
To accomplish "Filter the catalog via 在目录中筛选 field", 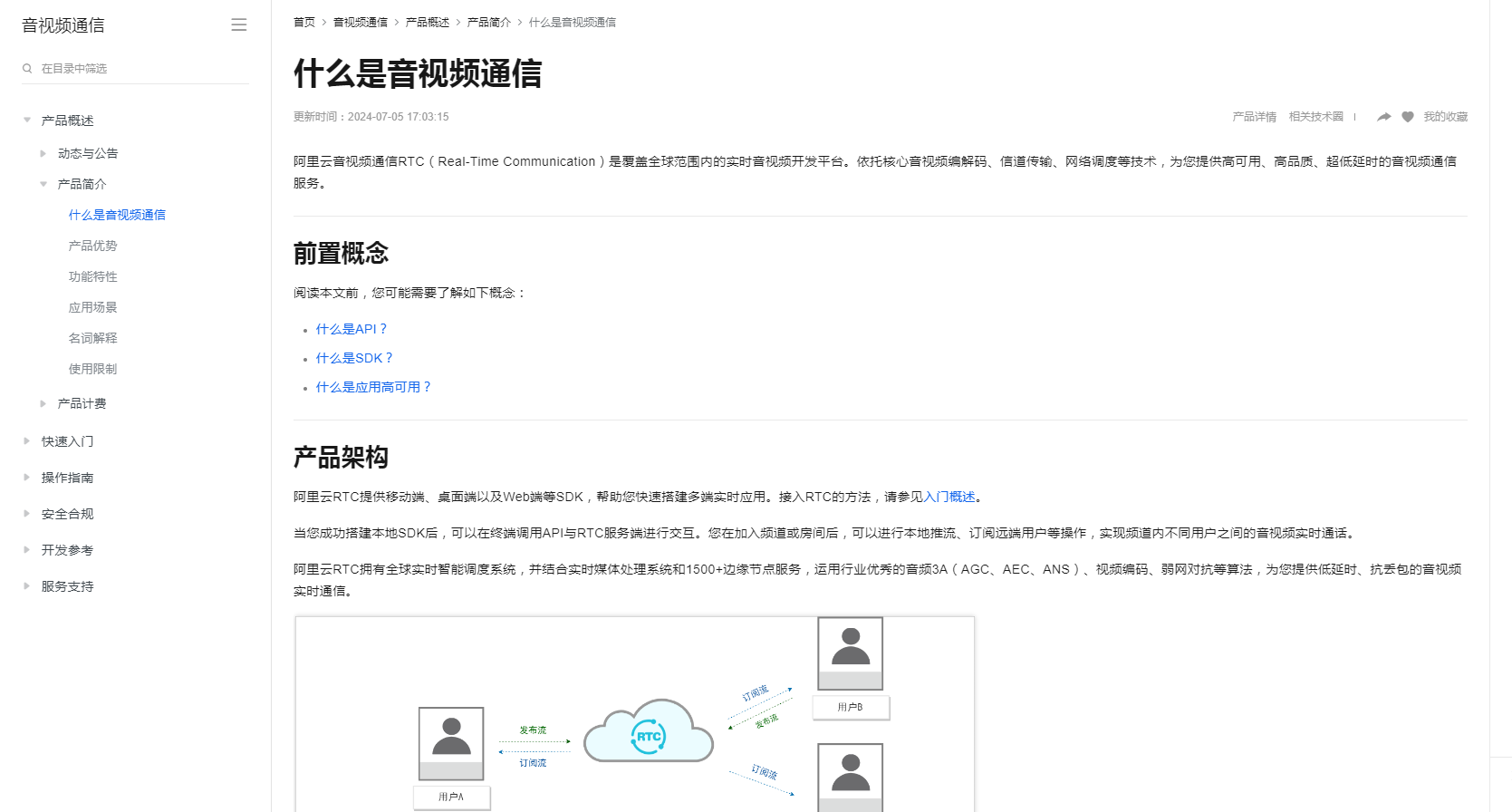I will point(136,69).
